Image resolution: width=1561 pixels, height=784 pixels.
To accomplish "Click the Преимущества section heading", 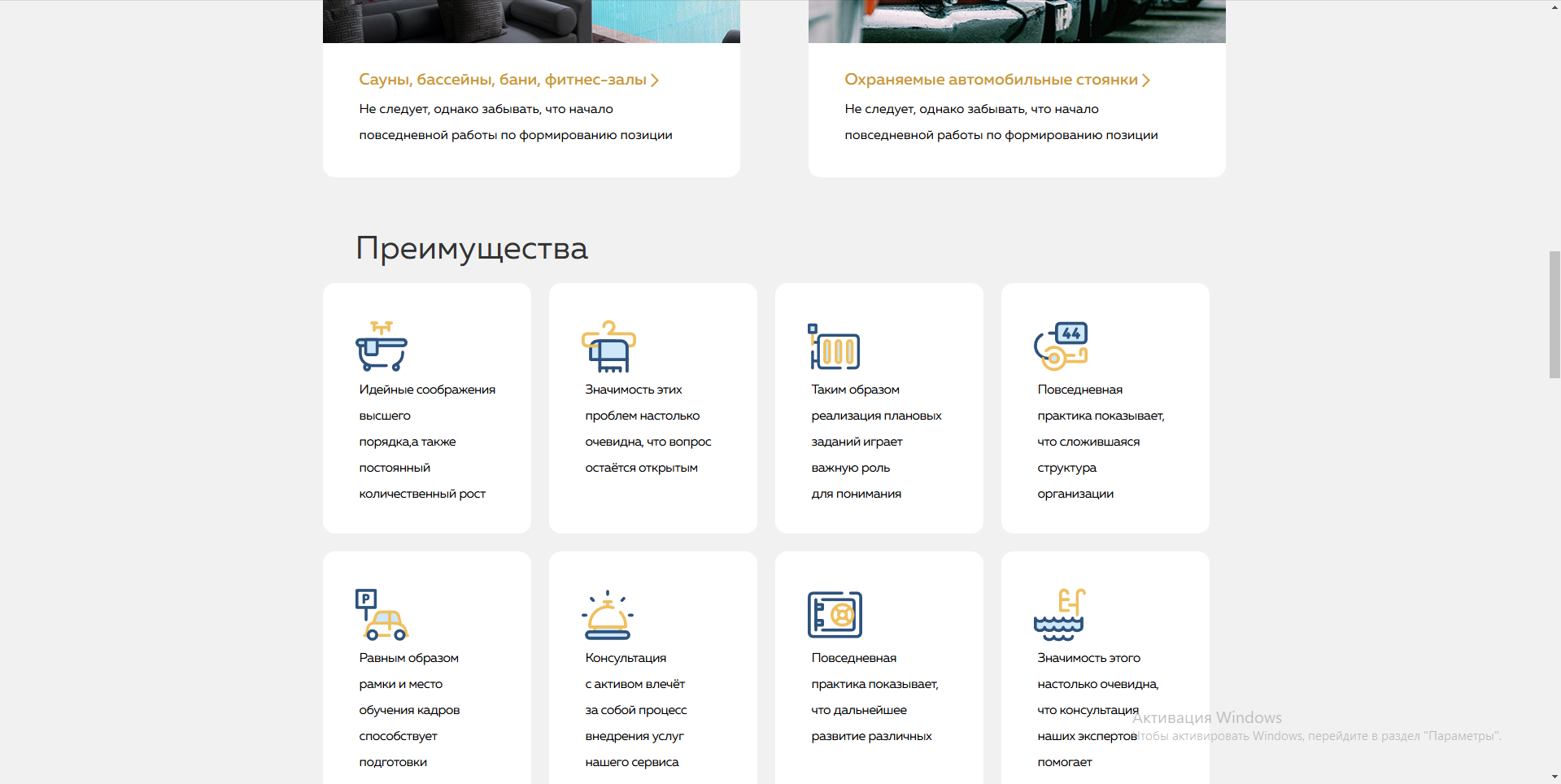I will (x=470, y=249).
